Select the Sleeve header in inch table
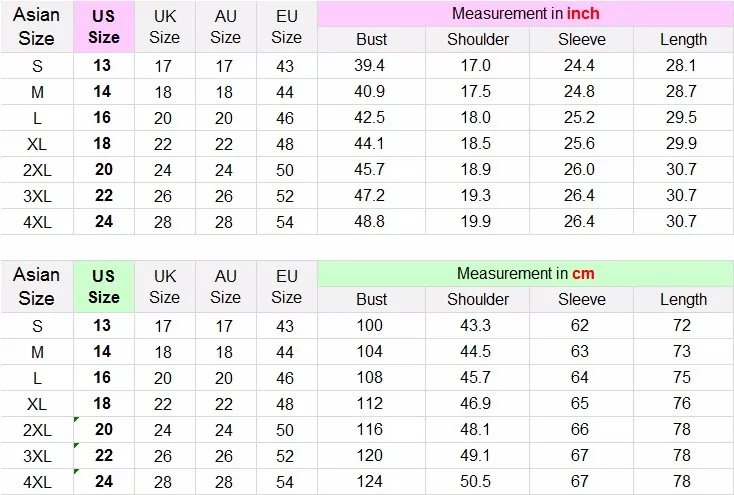Viewport: 734px width, 495px height. pos(581,39)
